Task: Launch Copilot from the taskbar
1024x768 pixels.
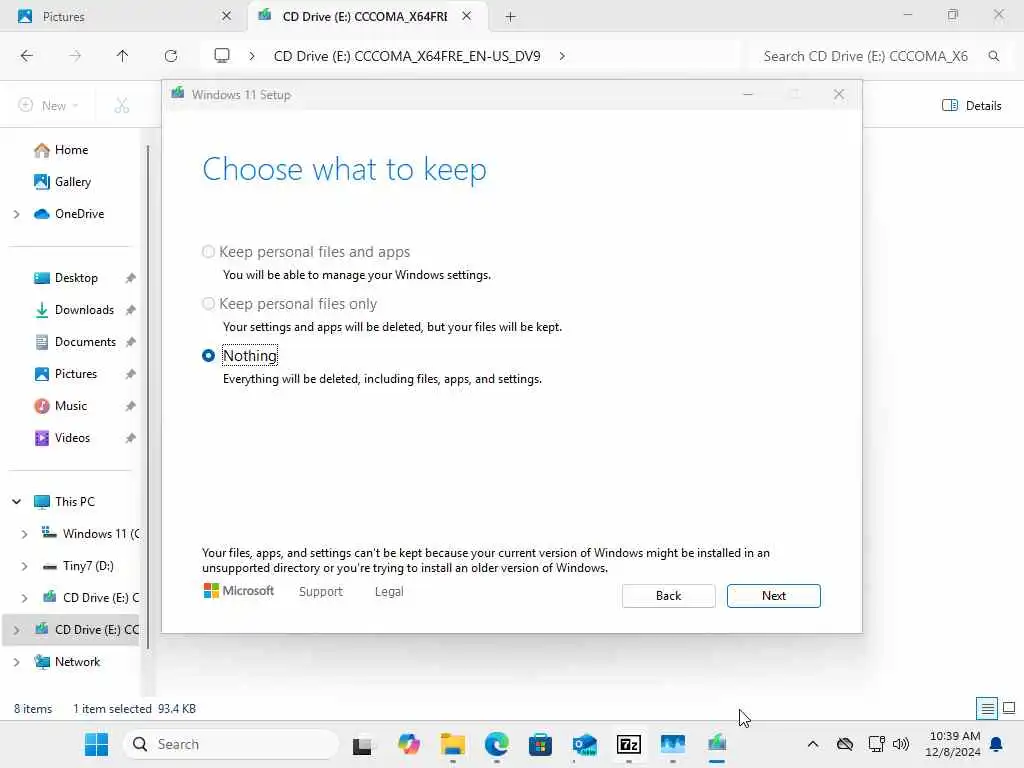Action: pyautogui.click(x=409, y=744)
